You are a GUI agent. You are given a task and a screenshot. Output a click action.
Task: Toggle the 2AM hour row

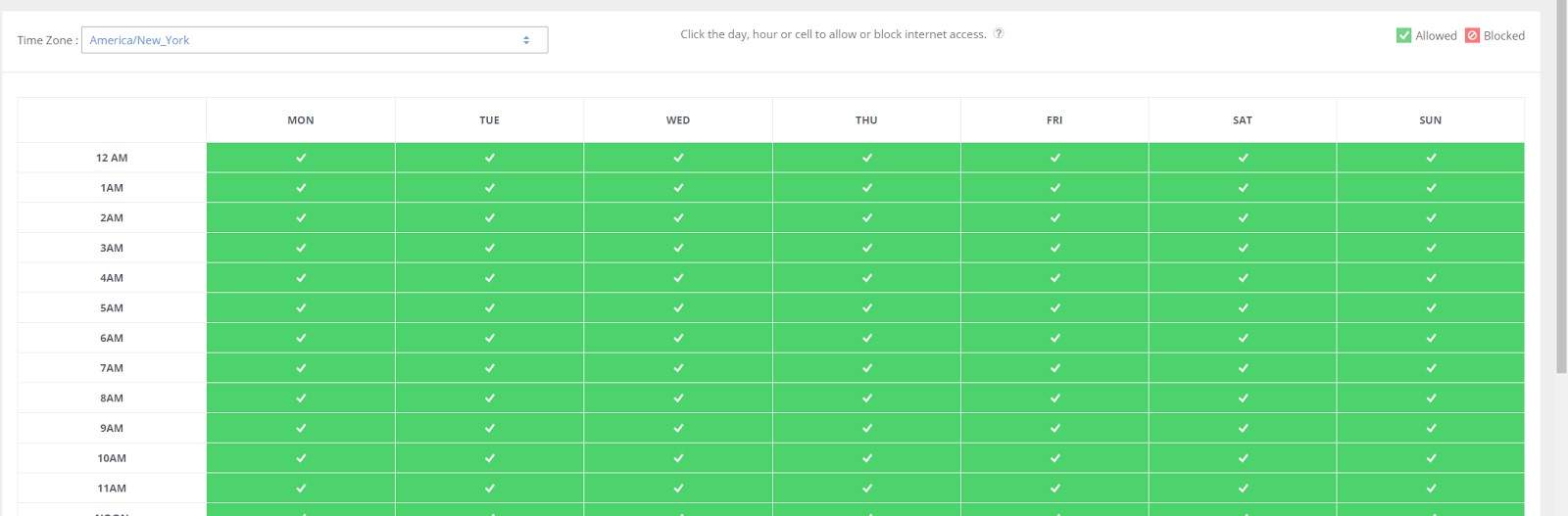(112, 218)
